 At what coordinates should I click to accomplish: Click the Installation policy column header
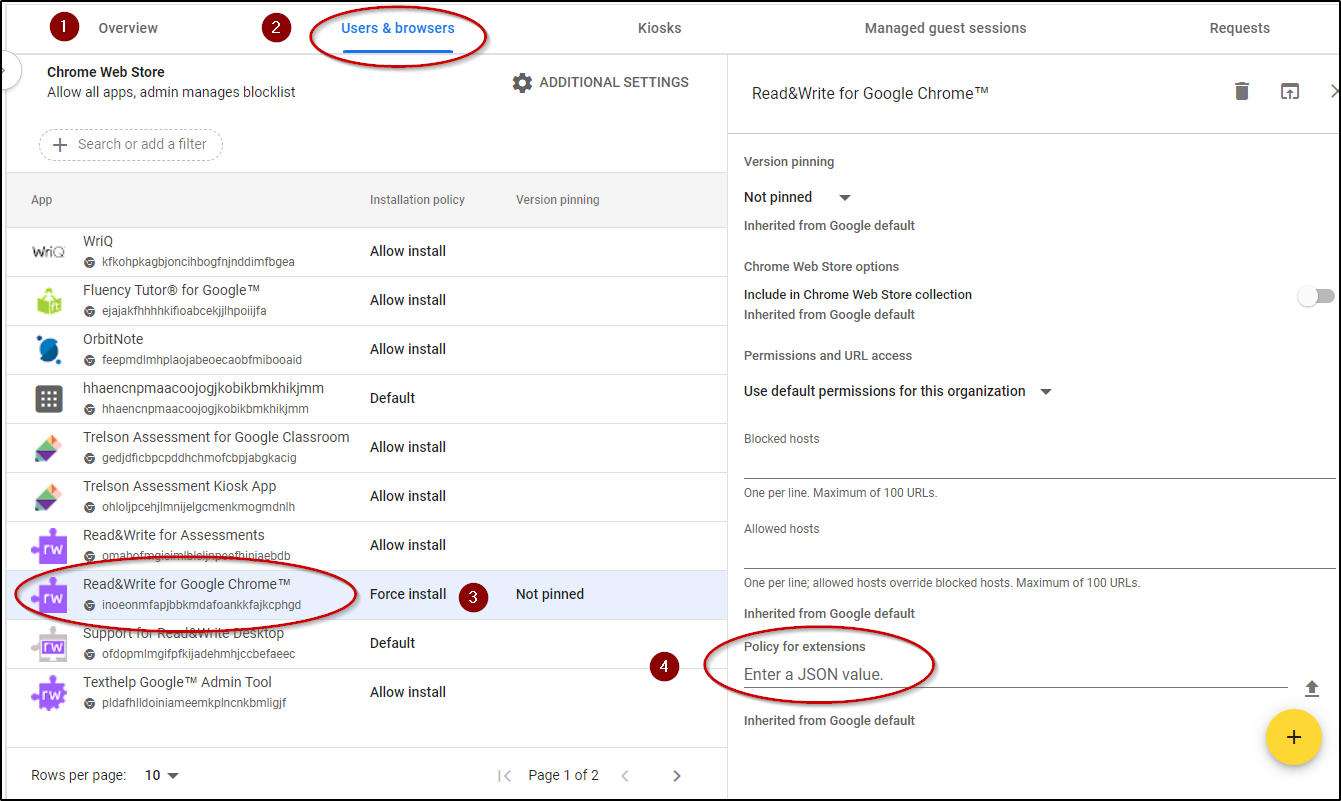[x=417, y=200]
